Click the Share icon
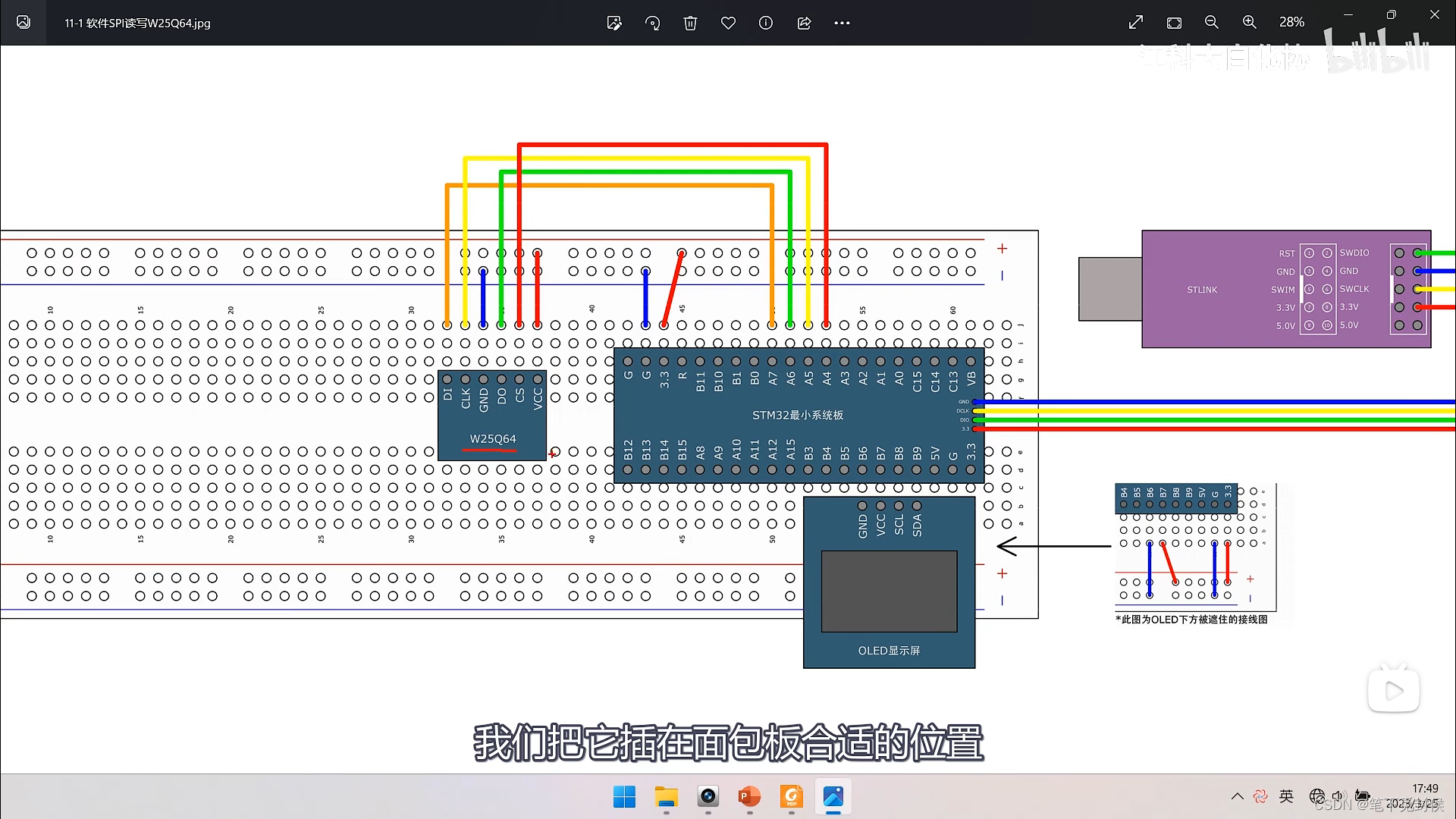This screenshot has height=819, width=1456. [804, 23]
